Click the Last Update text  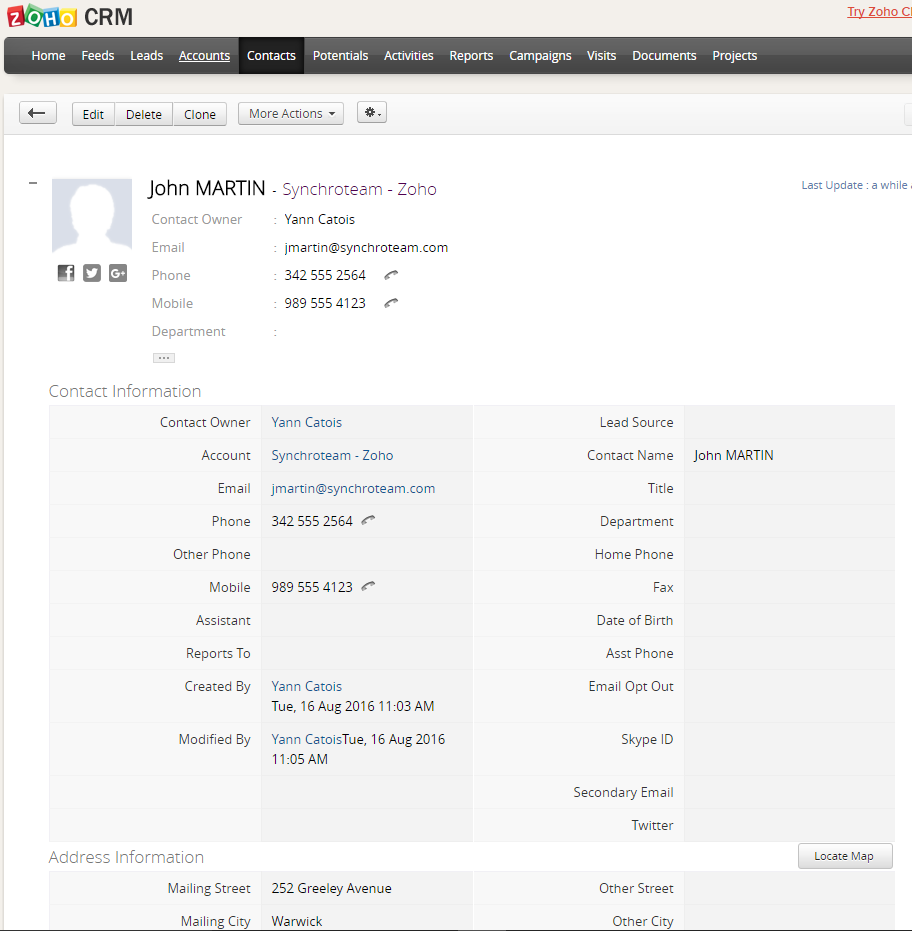pos(856,185)
